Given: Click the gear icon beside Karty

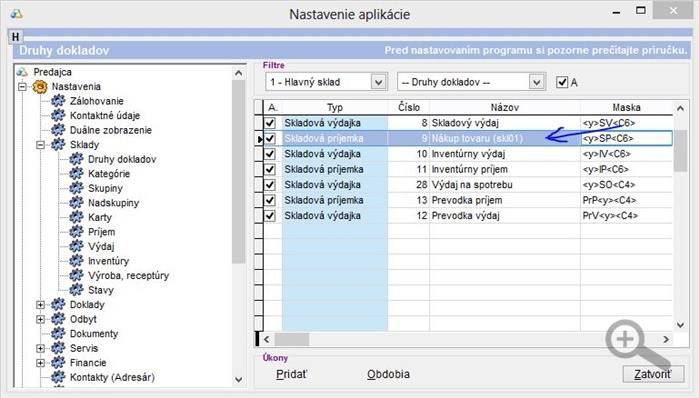Looking at the screenshot, I should [x=76, y=217].
